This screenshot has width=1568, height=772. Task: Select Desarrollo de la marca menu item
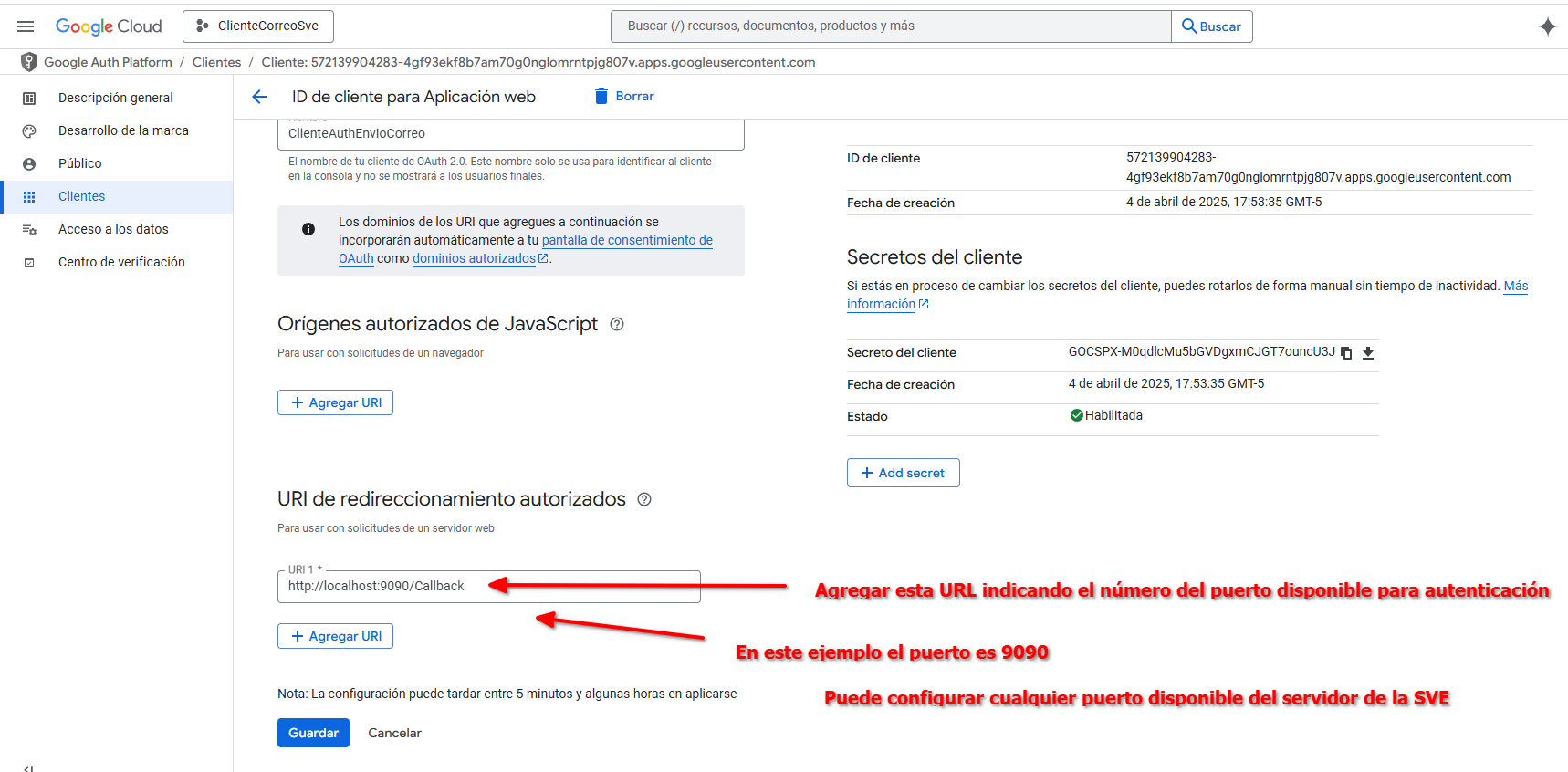[x=123, y=130]
